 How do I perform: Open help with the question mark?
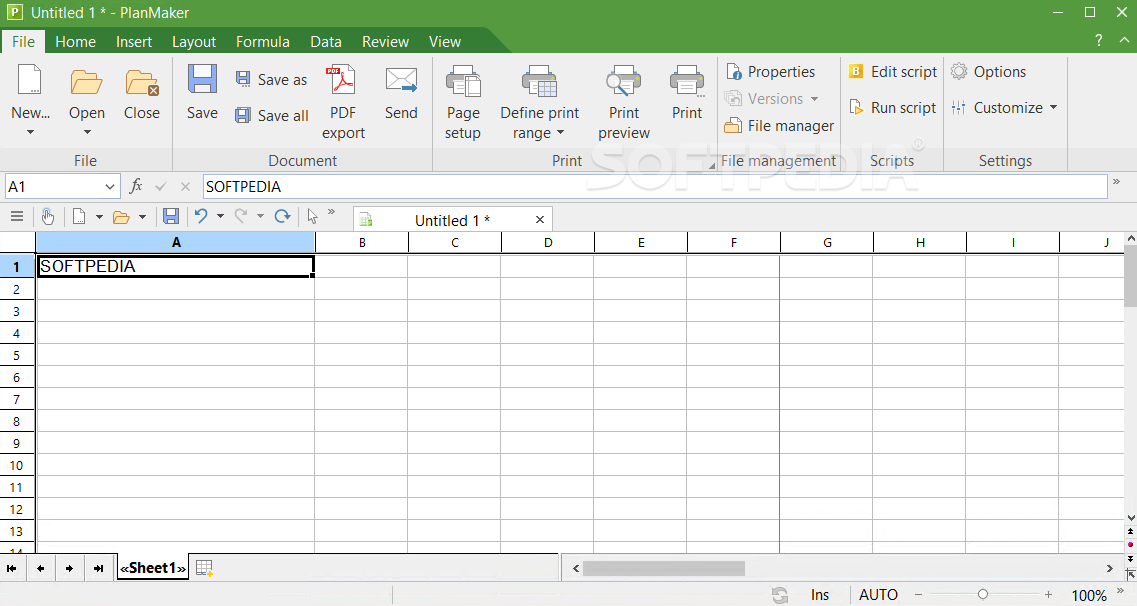tap(1099, 41)
